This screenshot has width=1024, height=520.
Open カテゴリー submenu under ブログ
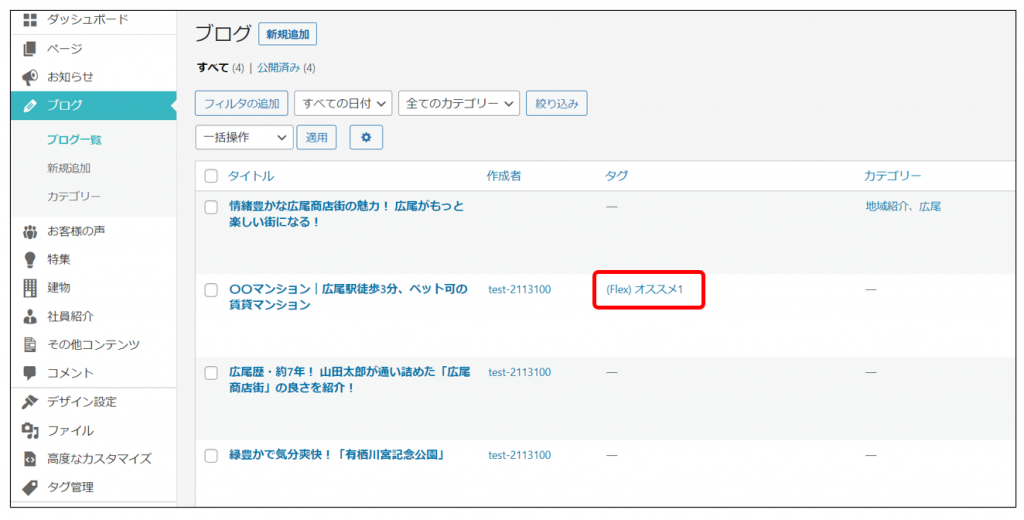coord(74,196)
